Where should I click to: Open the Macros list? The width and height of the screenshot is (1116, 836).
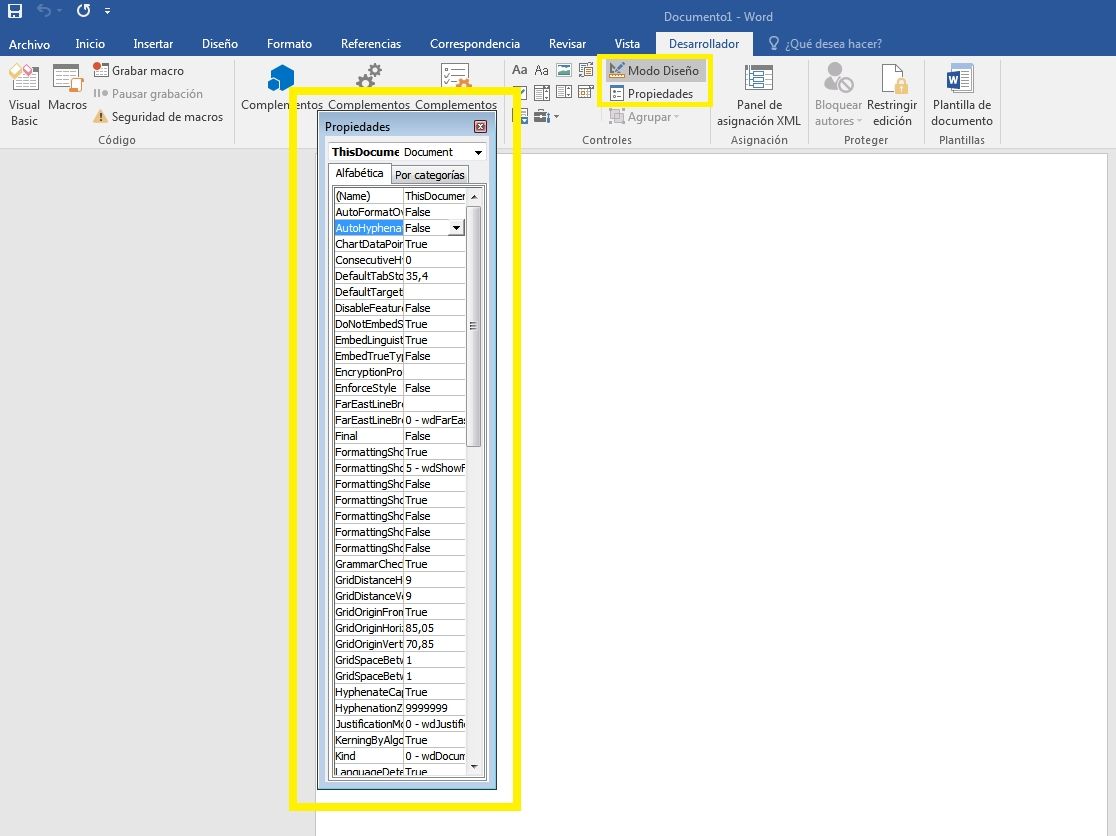(67, 88)
